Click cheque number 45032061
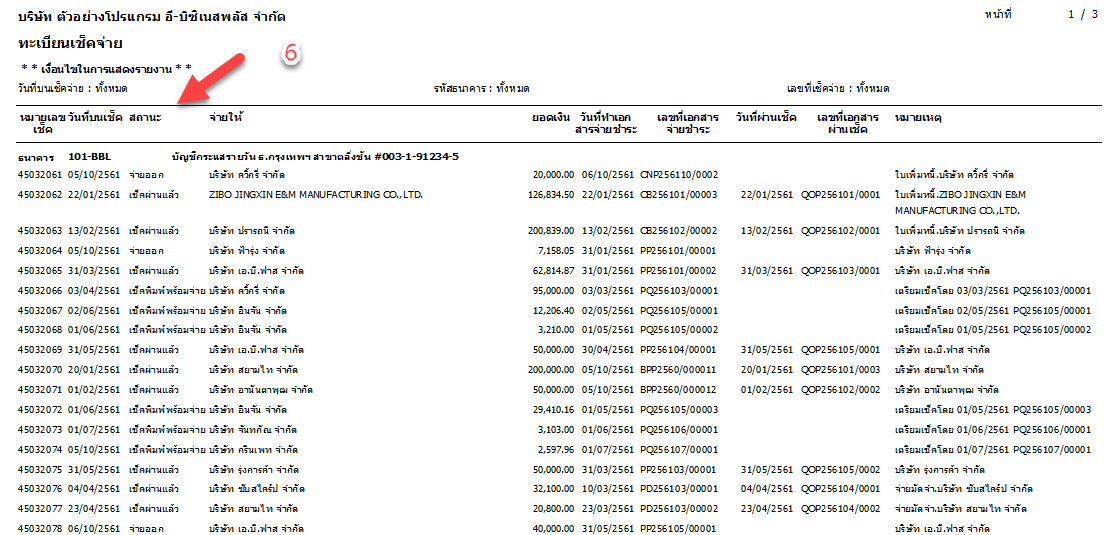 click(40, 174)
